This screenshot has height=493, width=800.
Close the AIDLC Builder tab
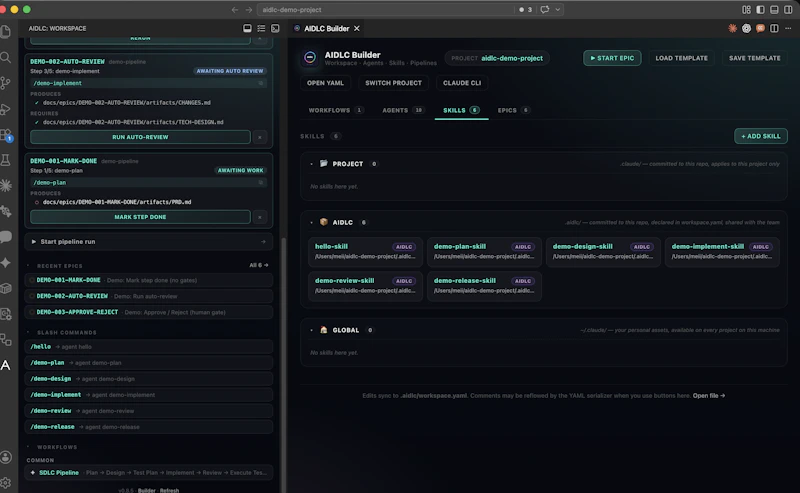357,29
